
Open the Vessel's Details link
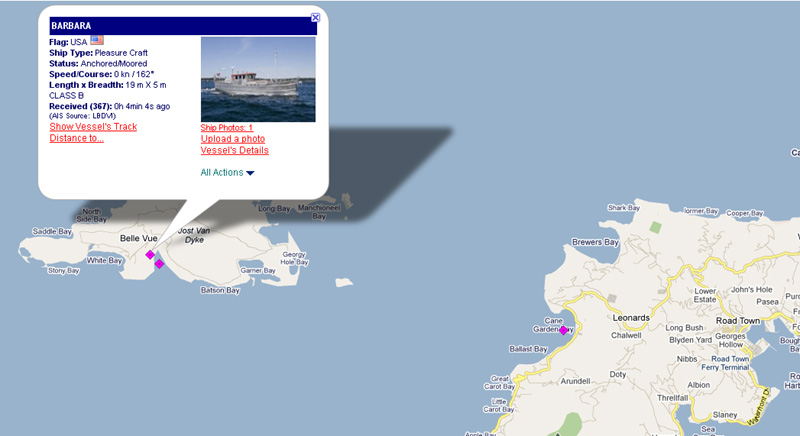[x=234, y=150]
